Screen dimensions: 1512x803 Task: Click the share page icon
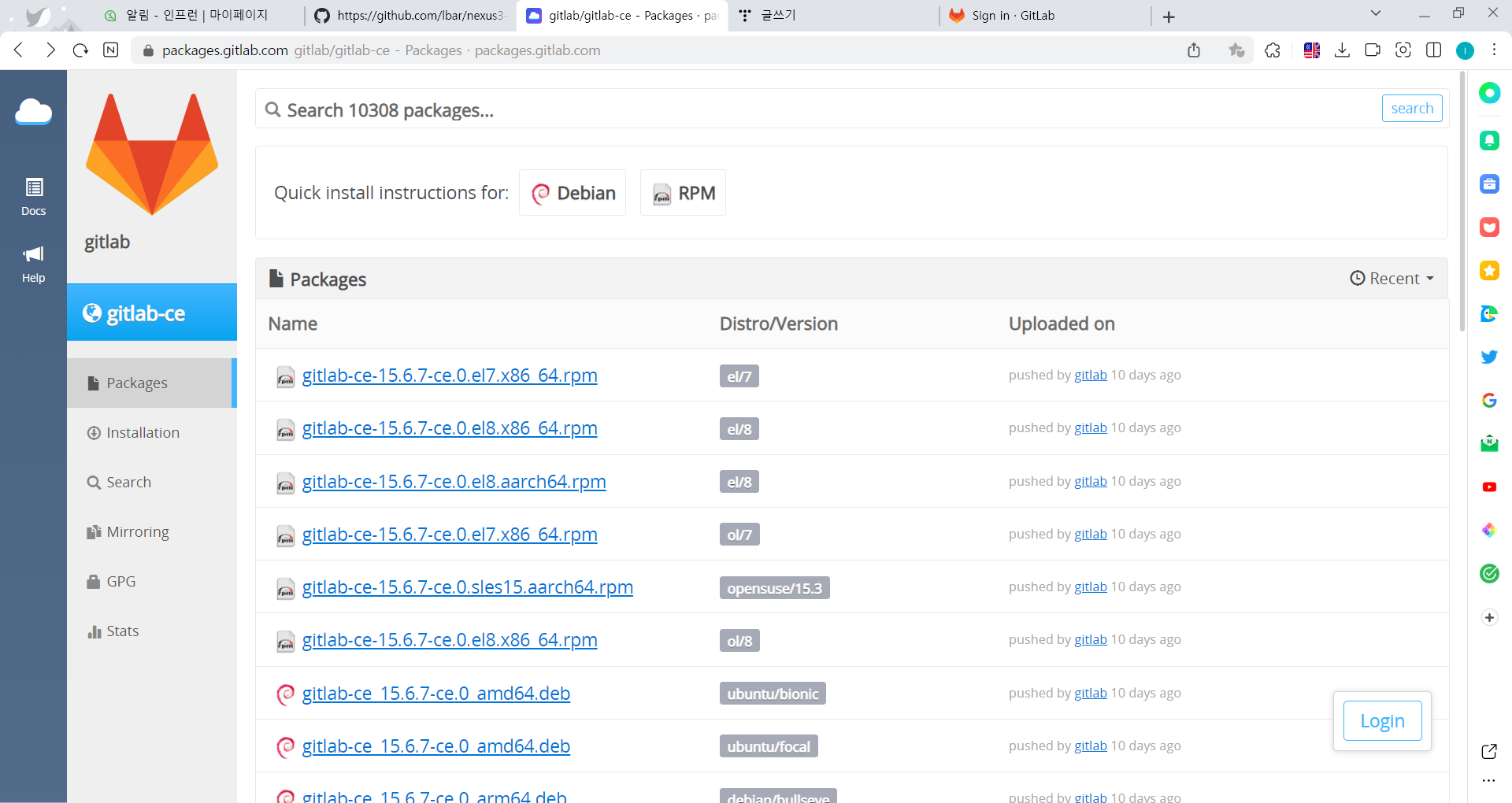click(1194, 50)
